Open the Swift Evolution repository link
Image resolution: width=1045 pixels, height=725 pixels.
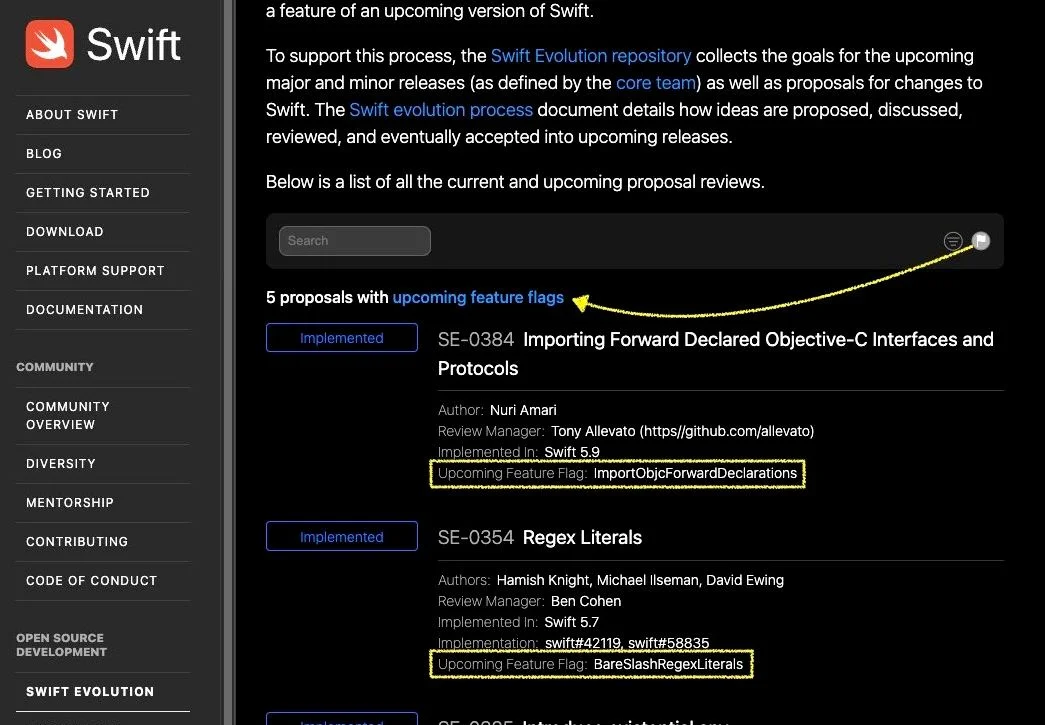click(x=591, y=56)
